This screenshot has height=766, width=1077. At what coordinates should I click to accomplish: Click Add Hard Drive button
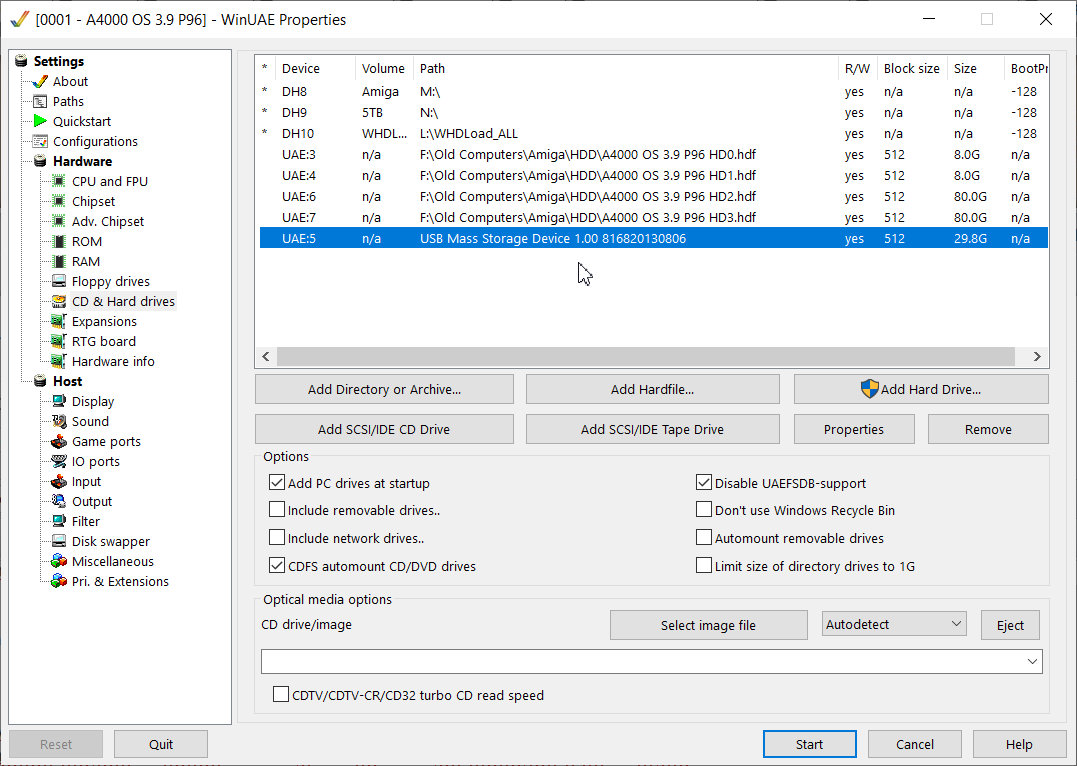921,390
